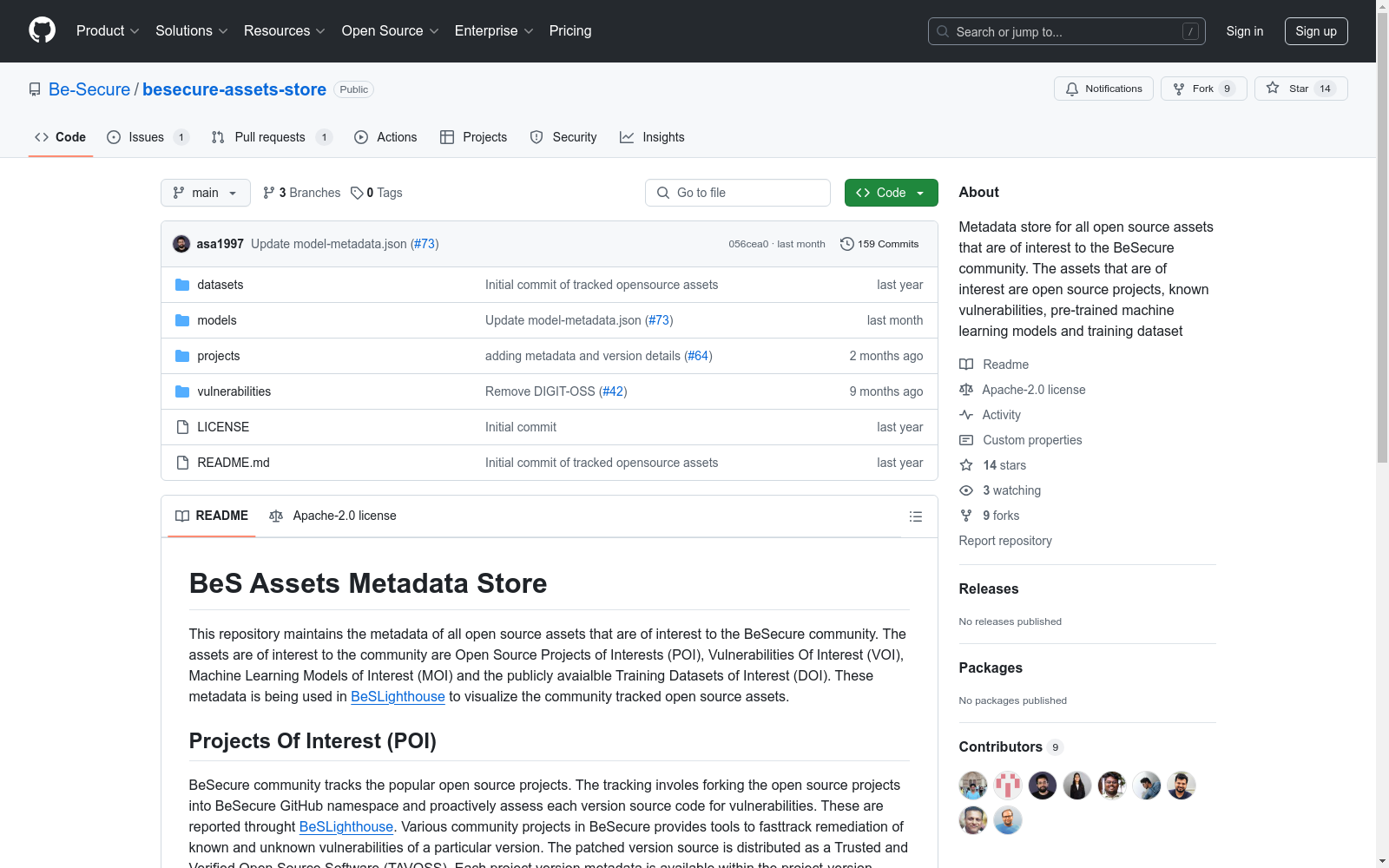Image resolution: width=1389 pixels, height=868 pixels.
Task: Open the BeSLighthouse link in first paragraph
Action: [x=398, y=696]
